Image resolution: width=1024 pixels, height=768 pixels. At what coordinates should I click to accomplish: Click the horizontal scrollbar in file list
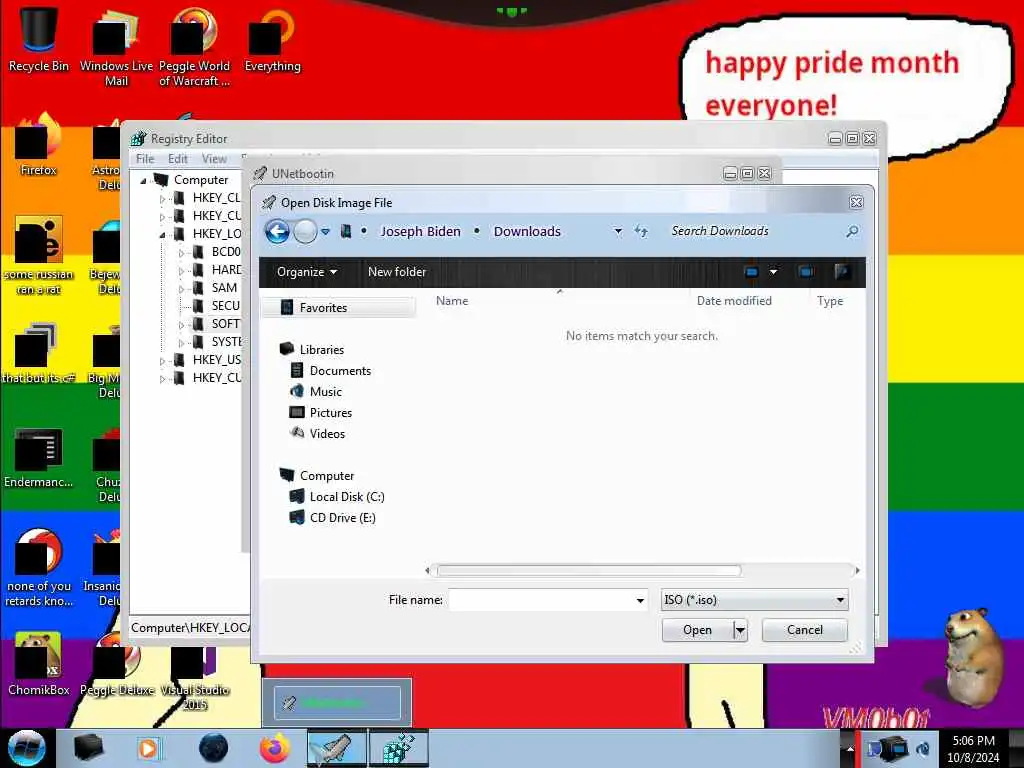[x=588, y=571]
